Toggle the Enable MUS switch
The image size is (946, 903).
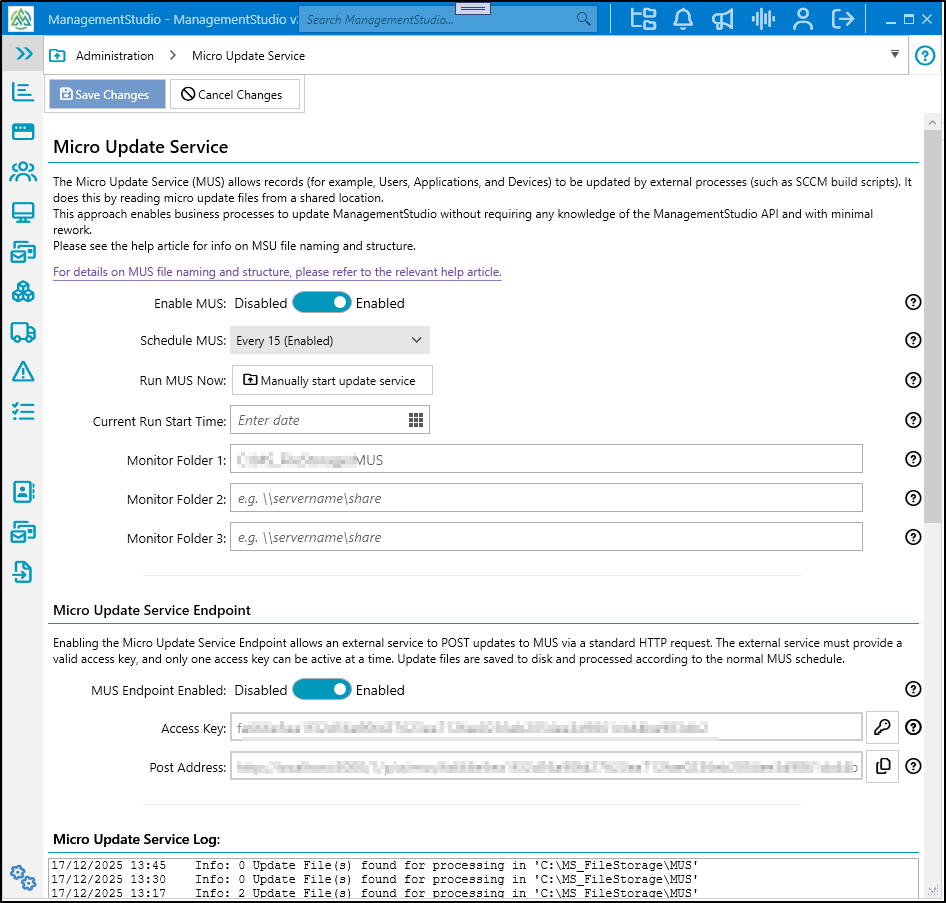click(x=322, y=302)
